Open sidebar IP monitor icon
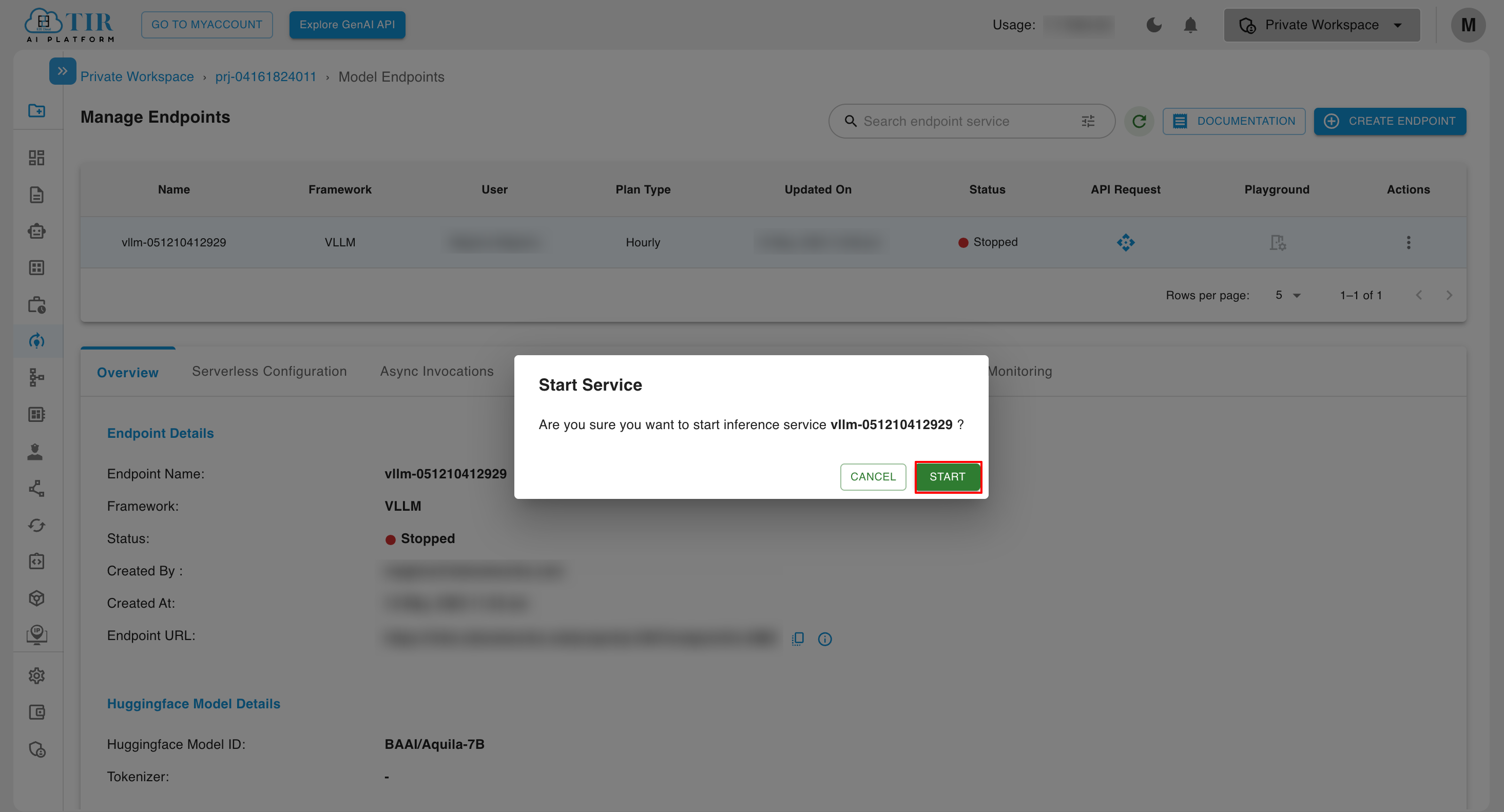This screenshot has height=812, width=1504. tap(37, 634)
